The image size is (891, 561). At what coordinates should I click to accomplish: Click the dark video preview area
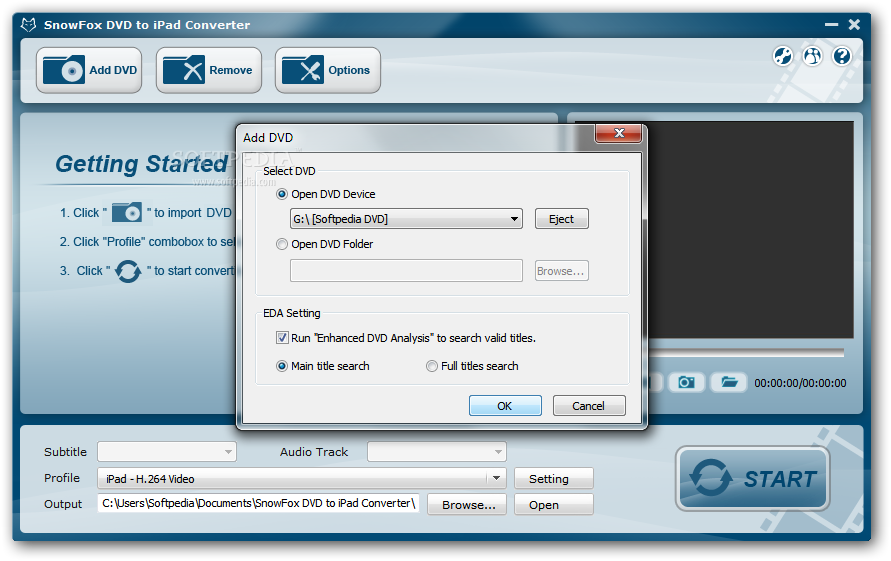click(x=750, y=230)
